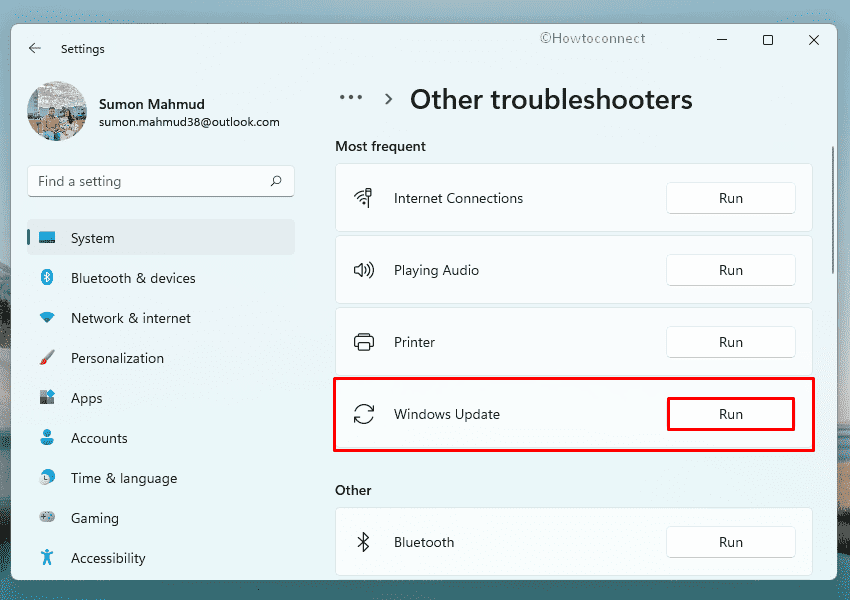Select Apps in the sidebar

pos(160,398)
